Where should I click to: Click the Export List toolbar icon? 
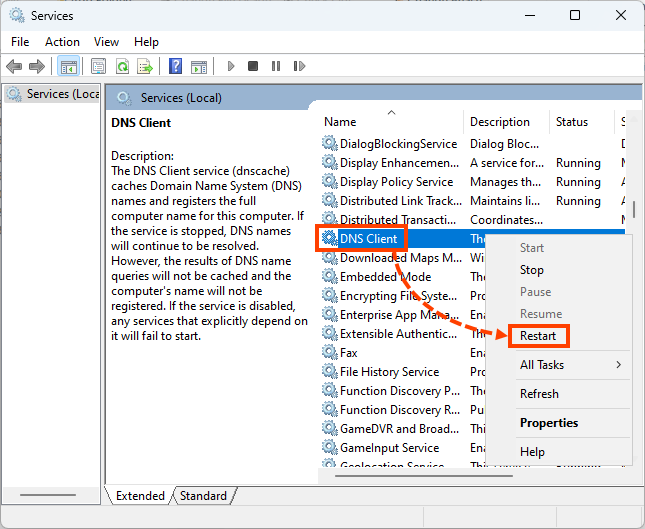145,67
